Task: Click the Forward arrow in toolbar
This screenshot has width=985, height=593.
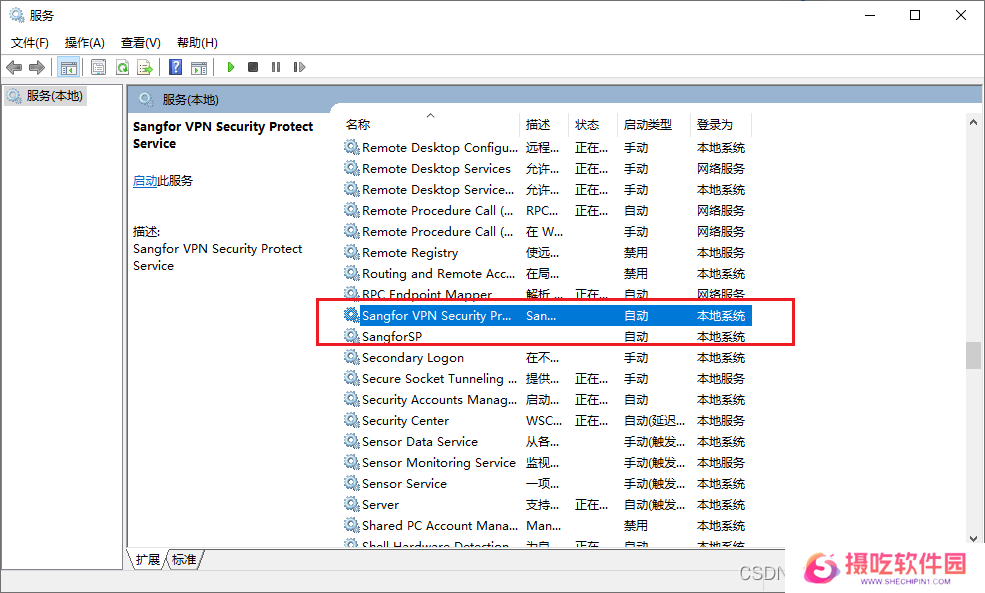Action: click(37, 67)
